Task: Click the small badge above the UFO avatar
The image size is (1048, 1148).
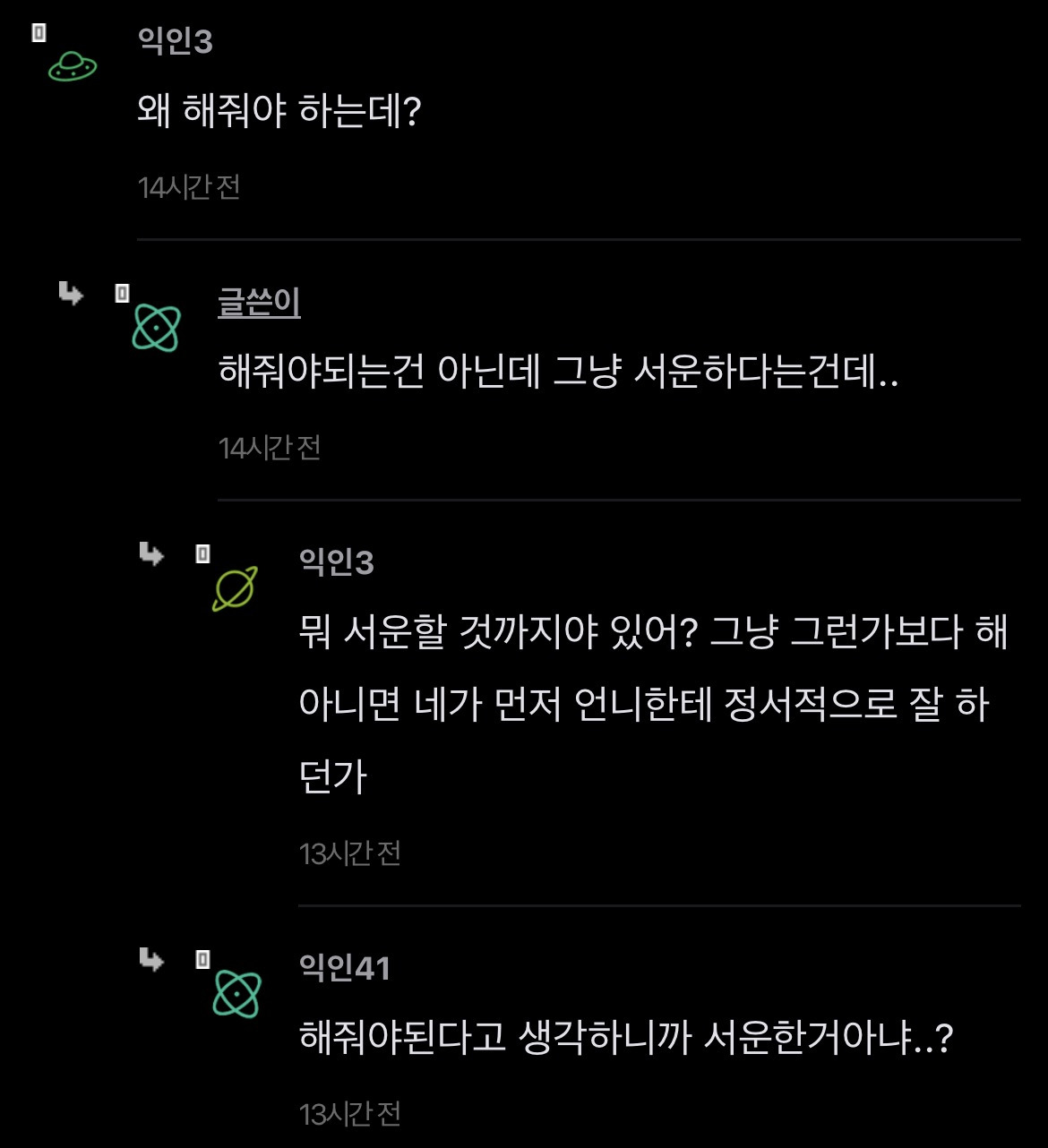Action: [x=39, y=33]
